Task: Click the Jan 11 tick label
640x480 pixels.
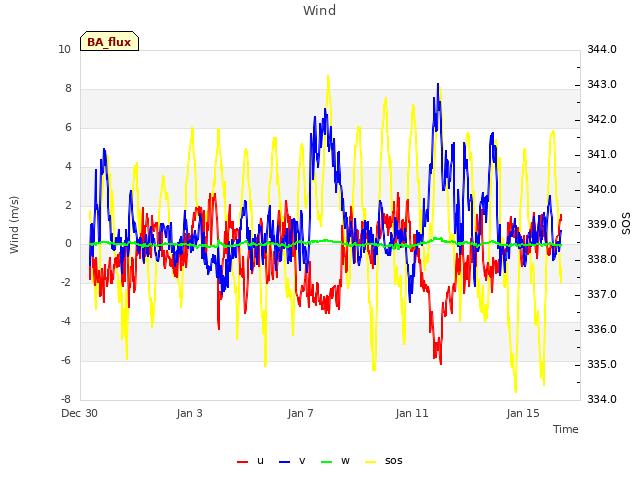Action: coord(412,413)
